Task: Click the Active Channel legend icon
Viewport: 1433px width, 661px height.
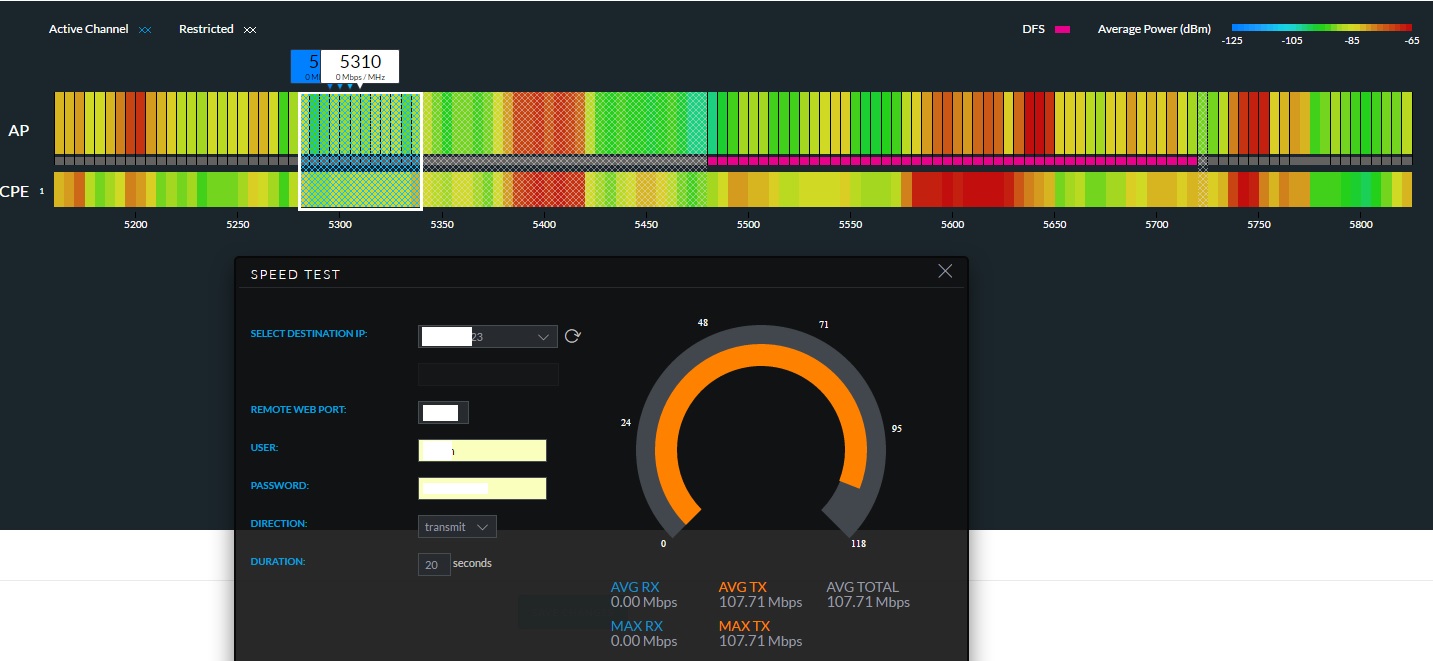Action: click(145, 30)
